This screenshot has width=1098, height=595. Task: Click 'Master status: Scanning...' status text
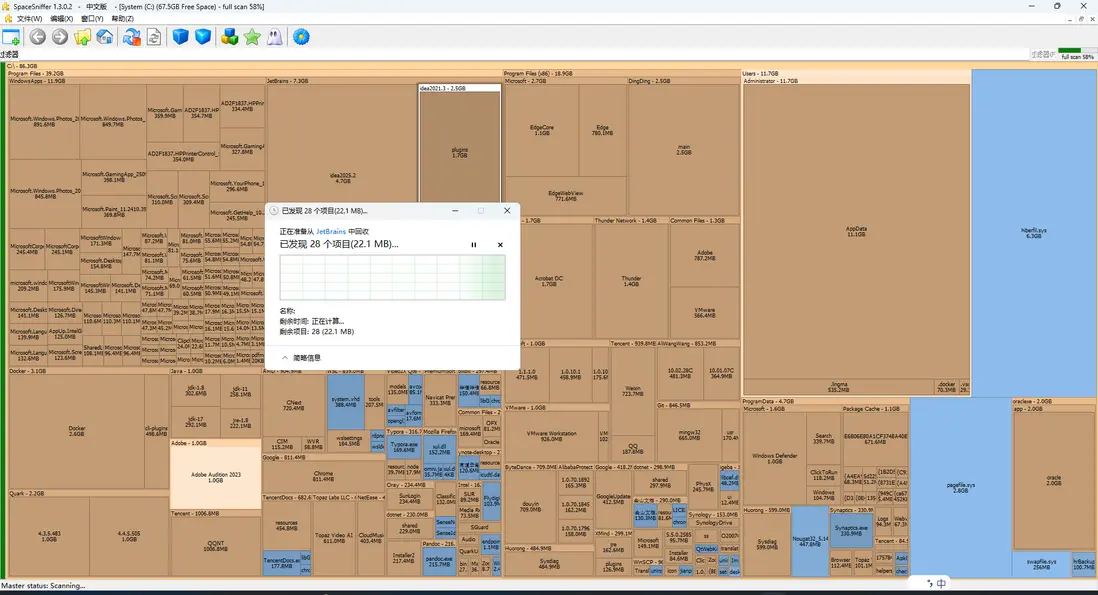[x=43, y=586]
